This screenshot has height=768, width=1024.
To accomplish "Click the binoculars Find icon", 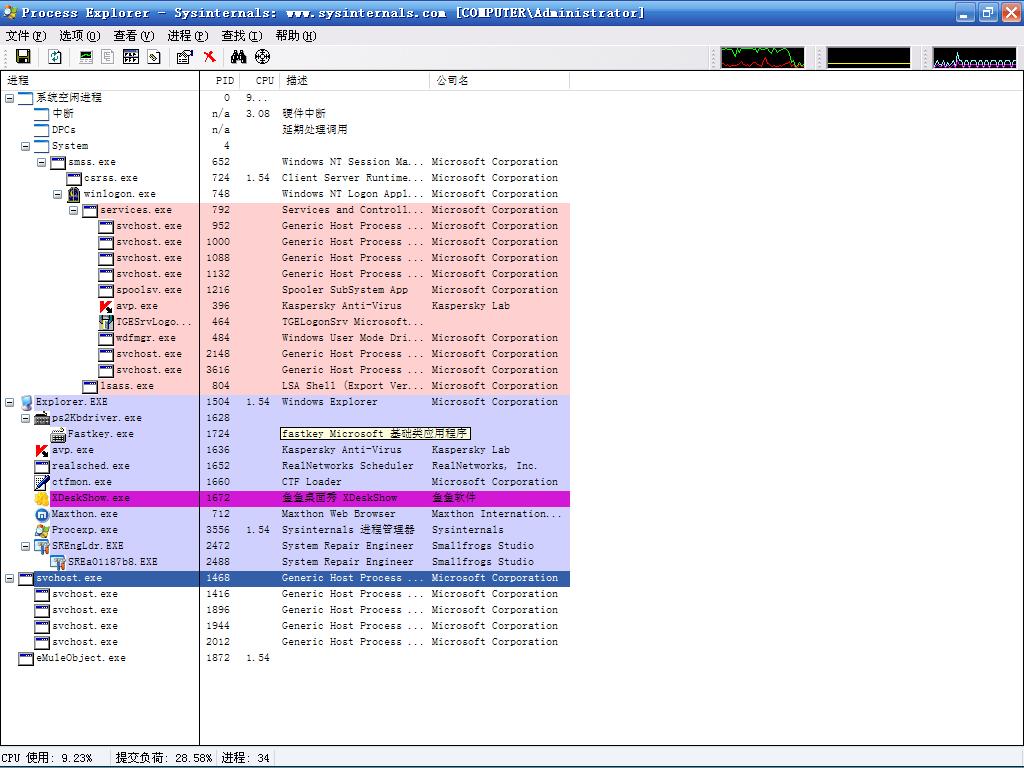I will pos(238,57).
